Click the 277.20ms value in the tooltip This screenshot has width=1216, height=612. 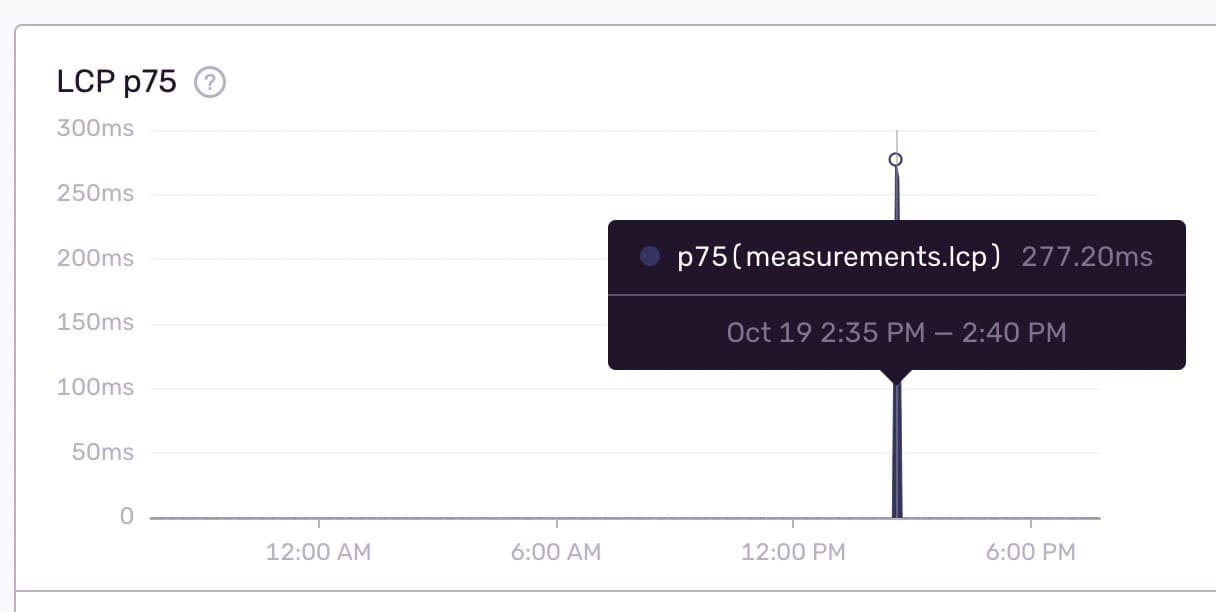click(x=1087, y=257)
